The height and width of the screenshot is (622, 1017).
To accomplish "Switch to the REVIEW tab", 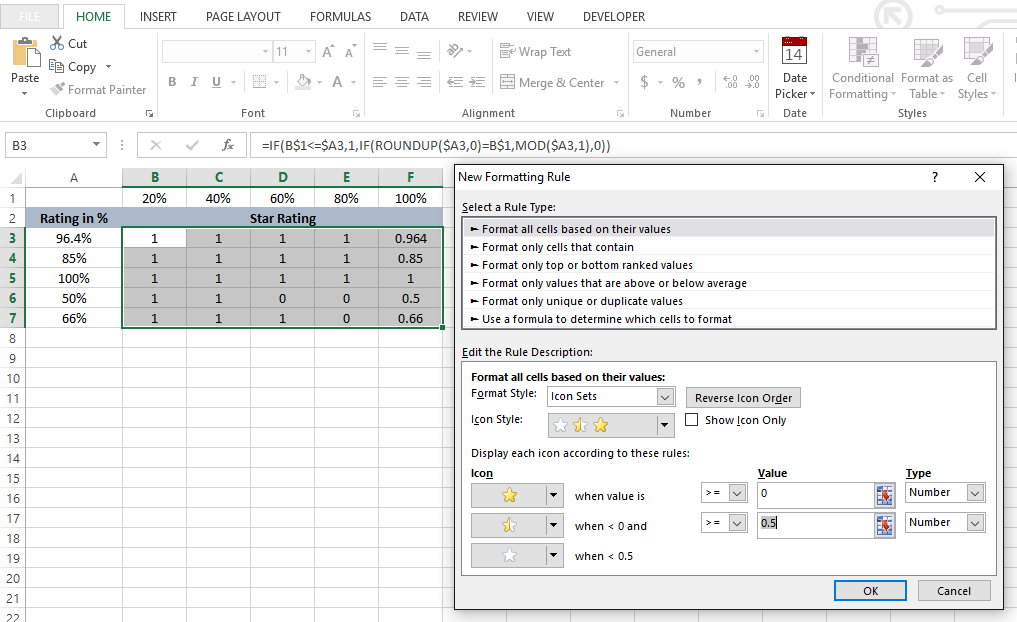I will [477, 17].
